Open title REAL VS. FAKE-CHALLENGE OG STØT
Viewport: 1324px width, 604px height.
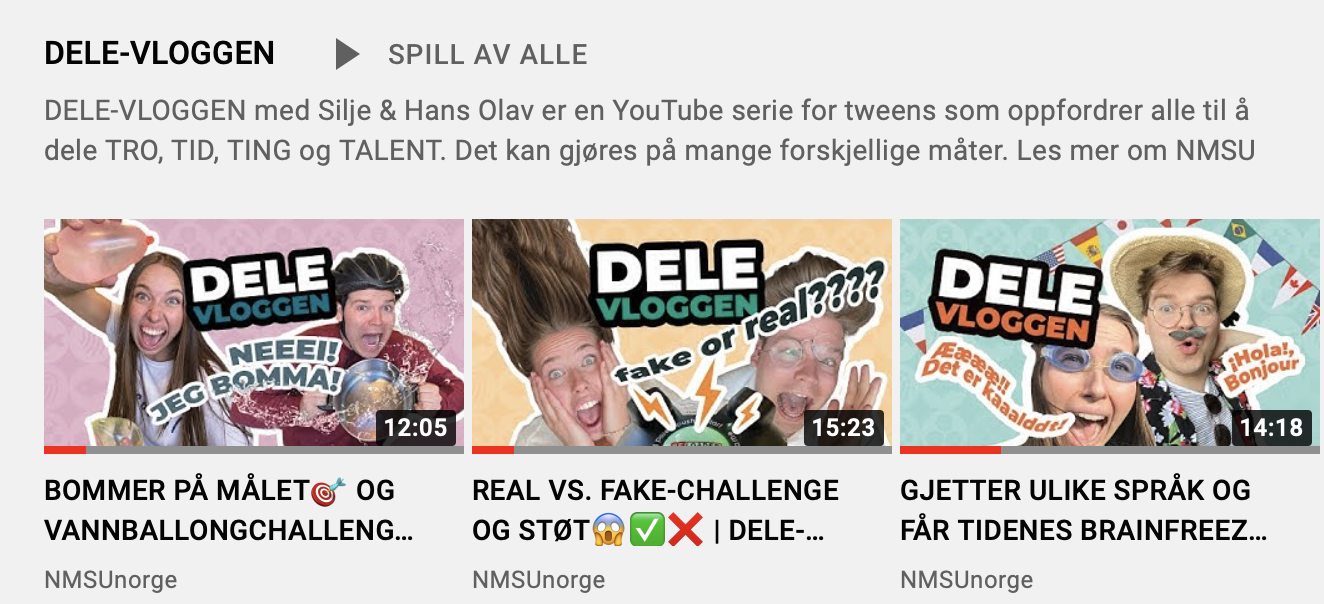(655, 510)
